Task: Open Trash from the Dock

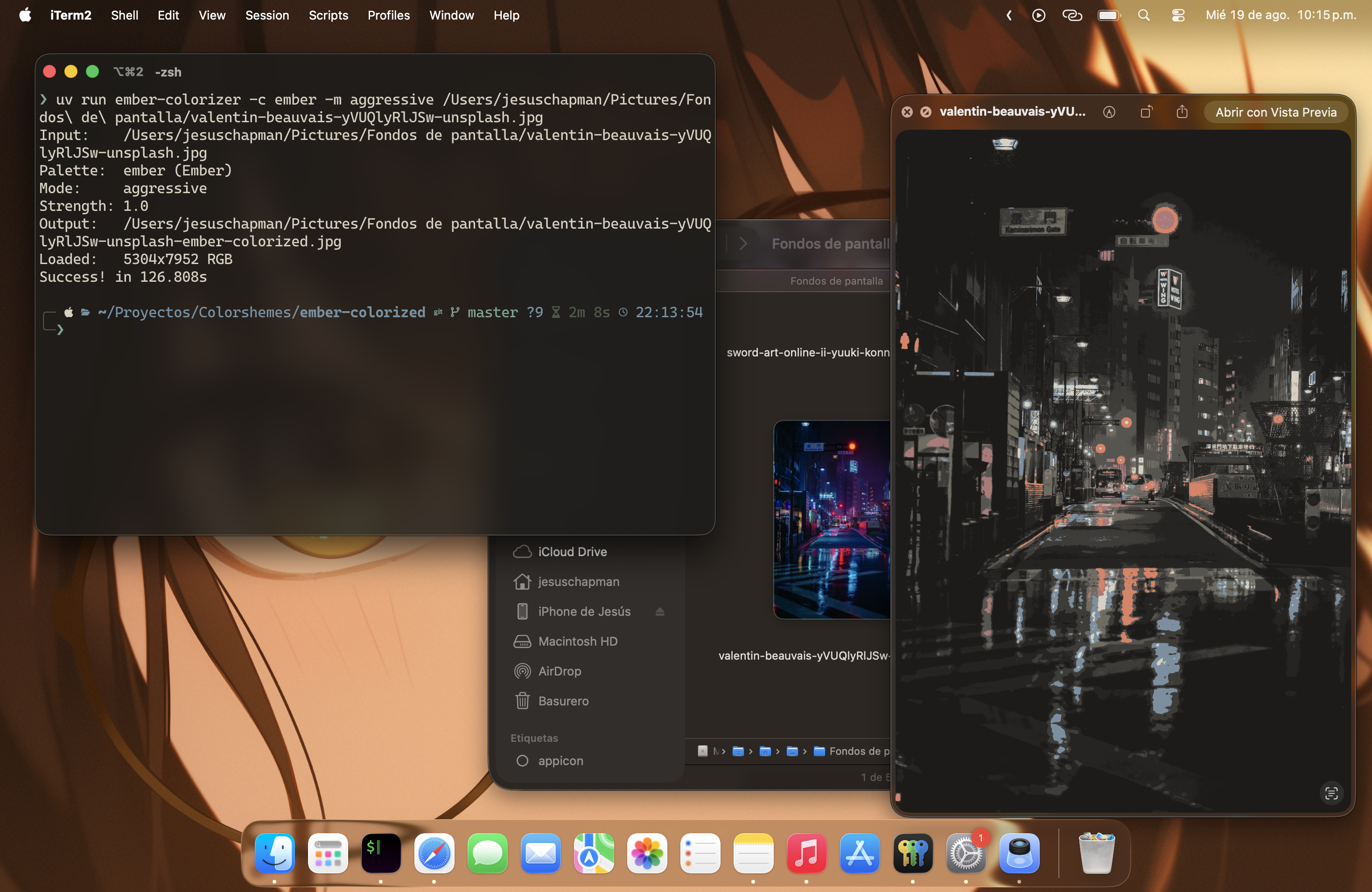Action: [1096, 853]
